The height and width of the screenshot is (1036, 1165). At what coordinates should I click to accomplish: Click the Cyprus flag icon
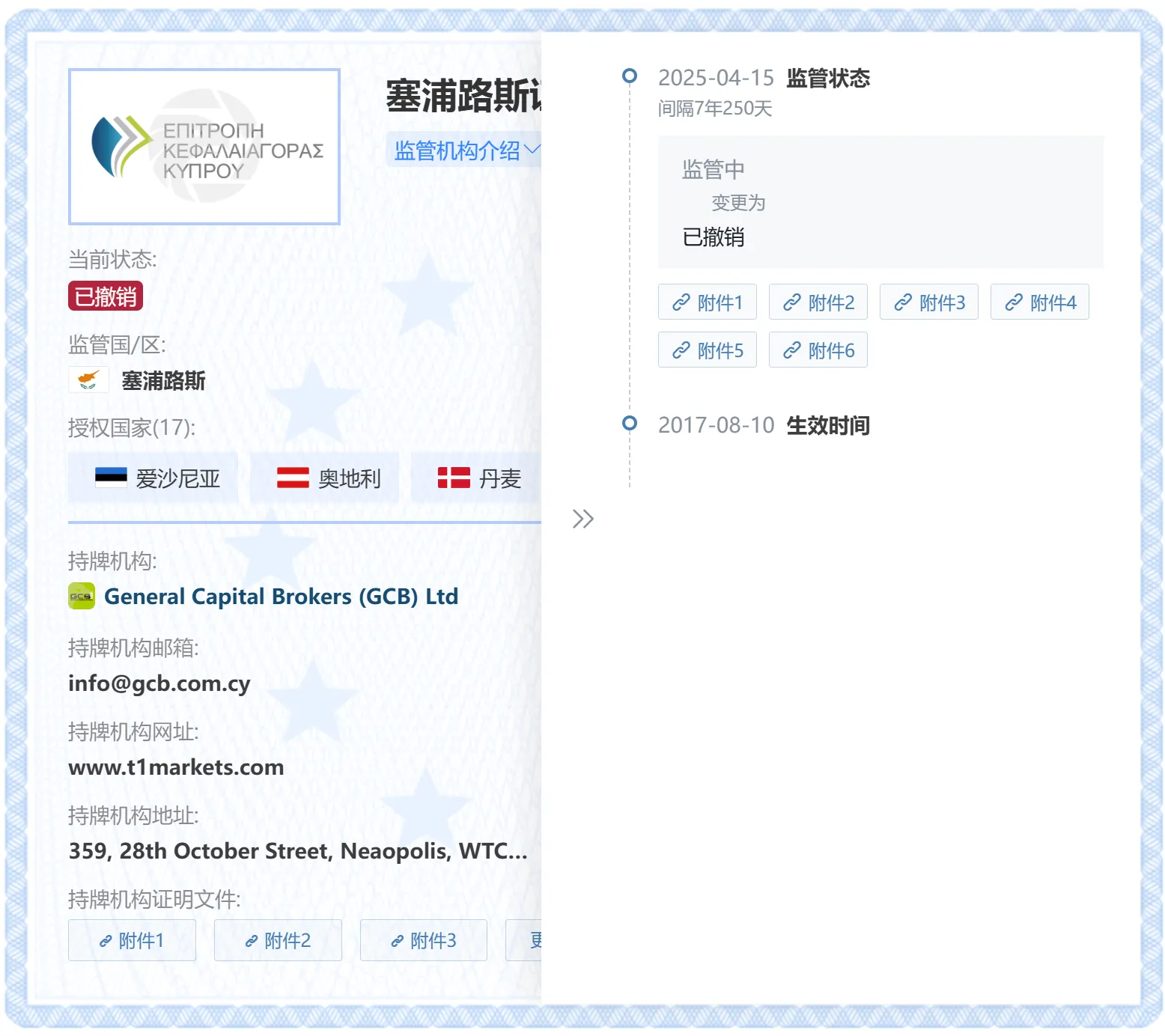point(89,380)
